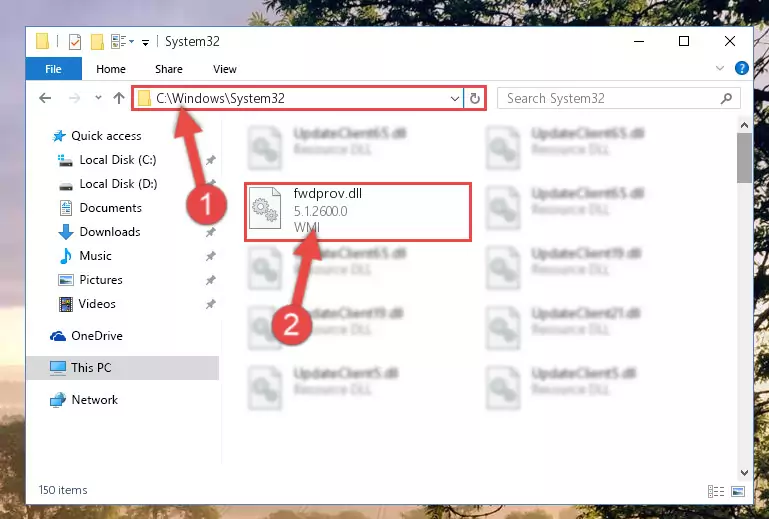
Task: Switch to Details view in status bar
Action: [716, 491]
